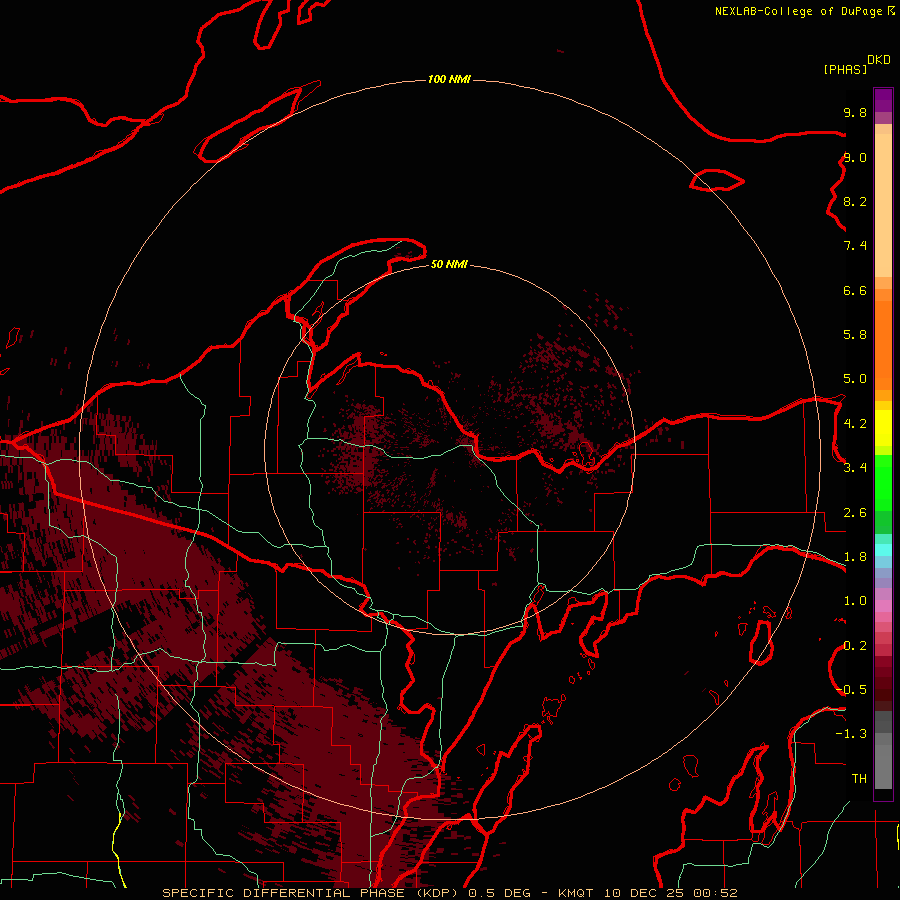Image resolution: width=900 pixels, height=900 pixels.
Task: Click the 50 NMI range ring label
Action: 449,264
